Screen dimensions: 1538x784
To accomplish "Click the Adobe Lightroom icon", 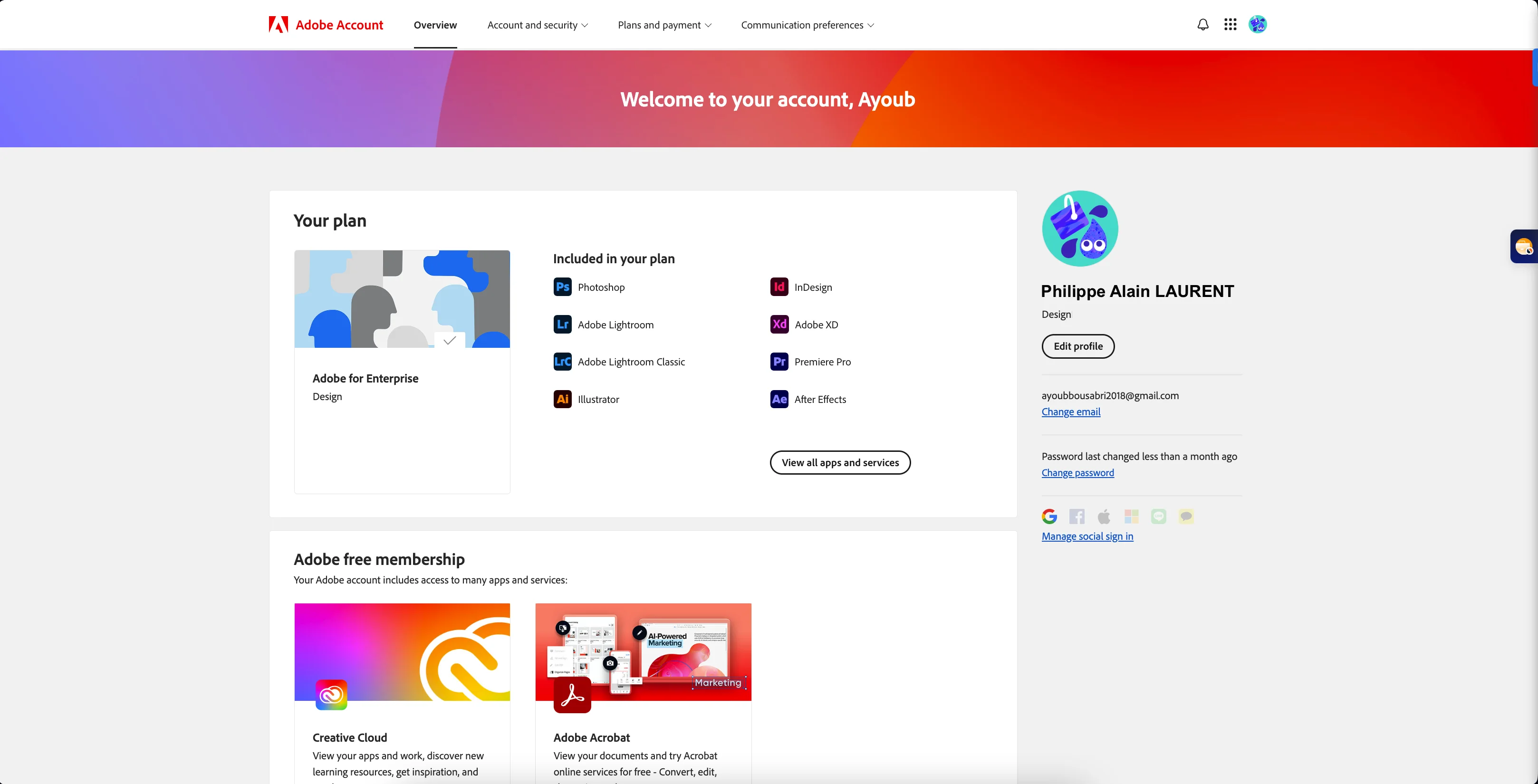I will 562,324.
